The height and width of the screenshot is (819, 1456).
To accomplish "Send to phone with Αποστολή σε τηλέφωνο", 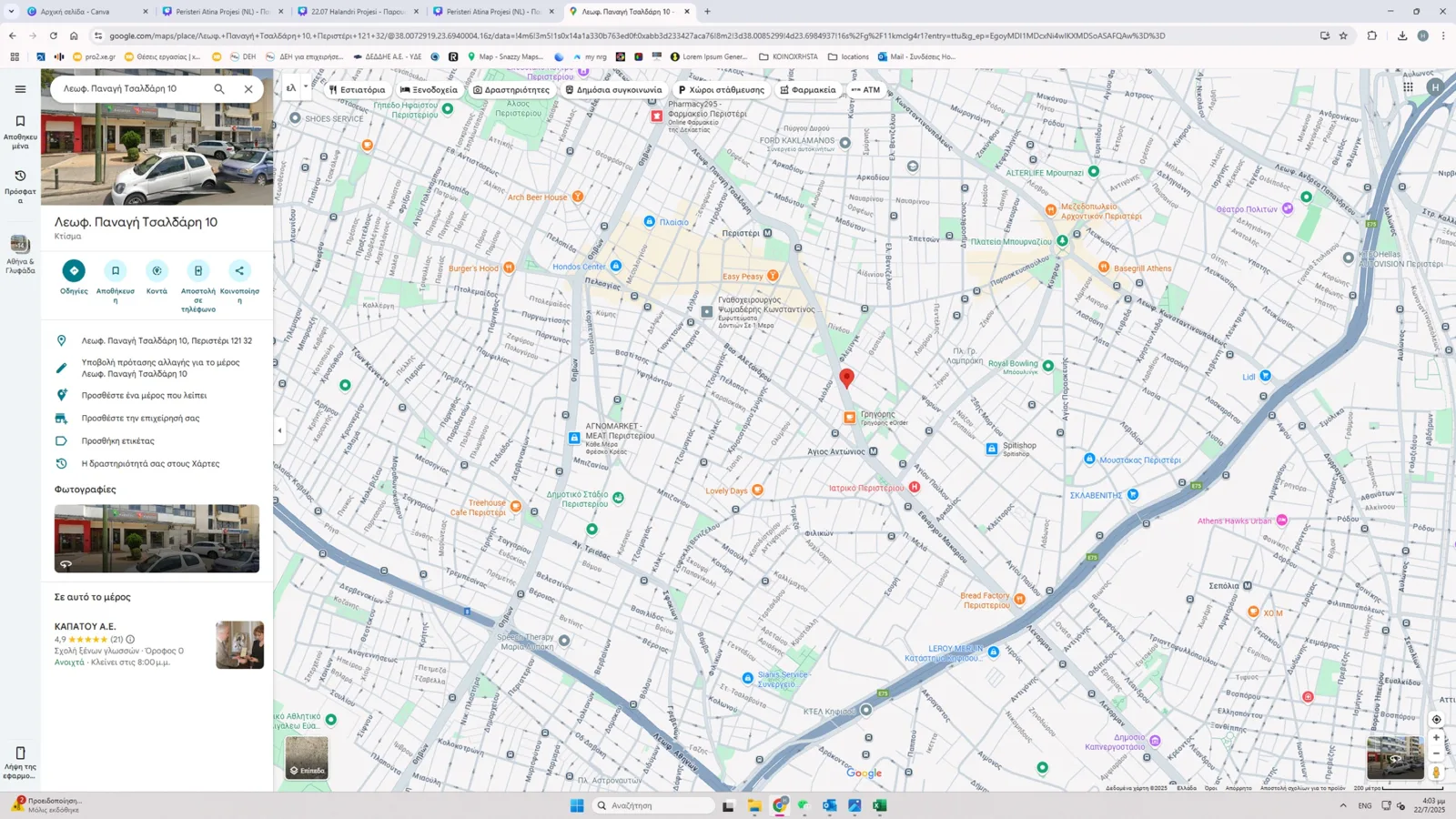I will pyautogui.click(x=197, y=287).
